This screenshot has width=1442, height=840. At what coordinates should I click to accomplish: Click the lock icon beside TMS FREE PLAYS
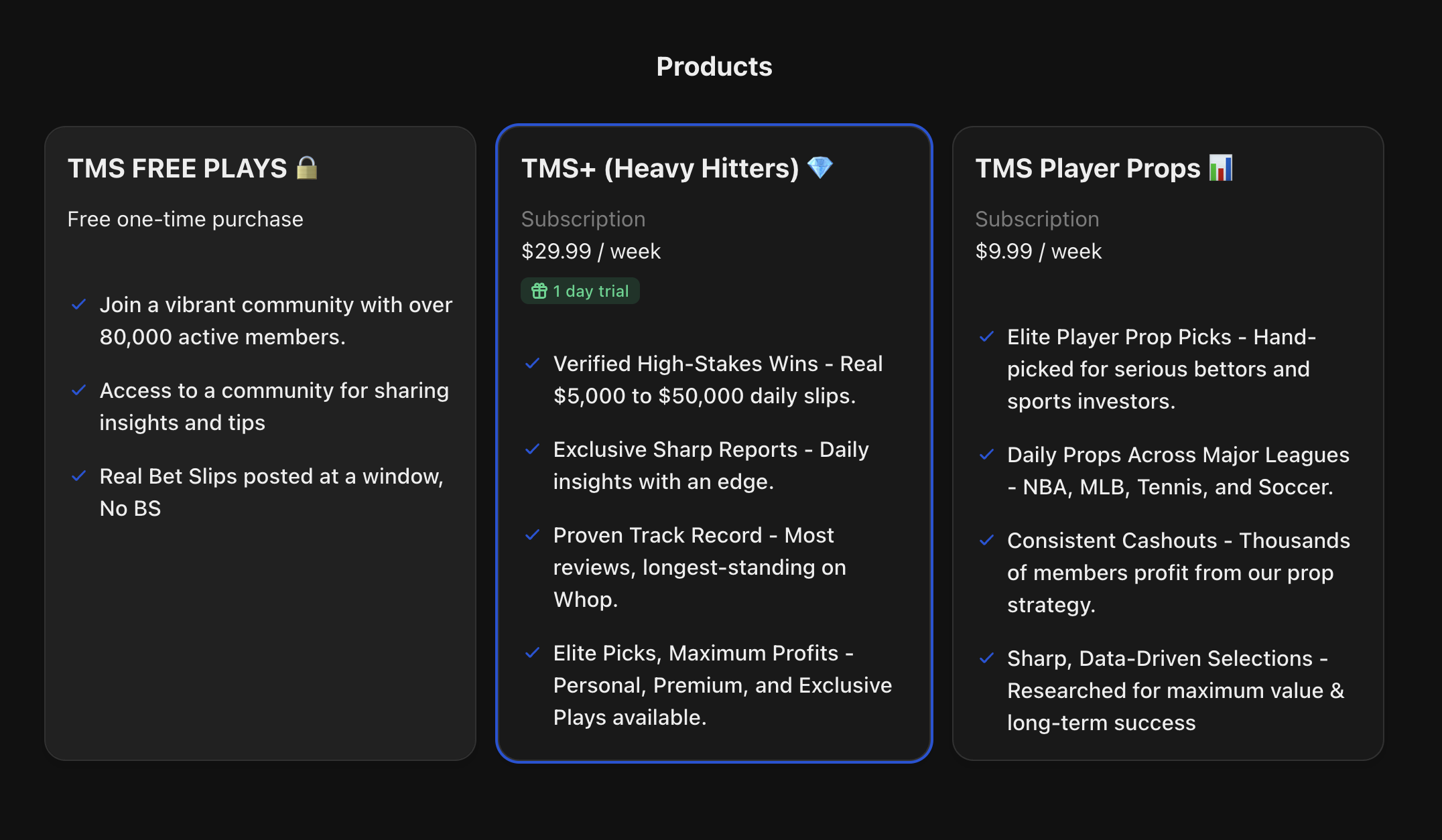pyautogui.click(x=307, y=168)
